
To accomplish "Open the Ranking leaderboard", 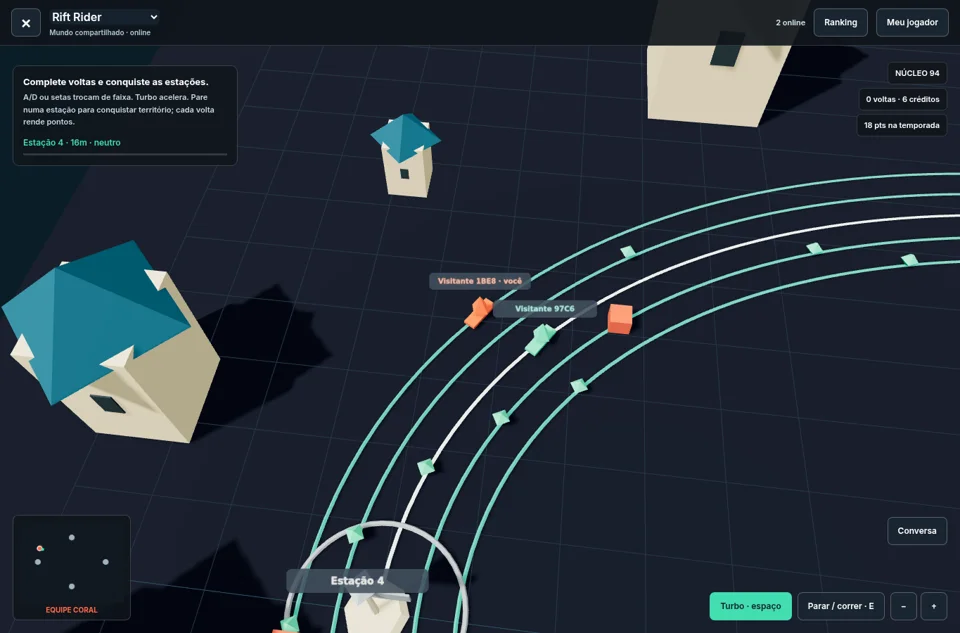I will (840, 23).
